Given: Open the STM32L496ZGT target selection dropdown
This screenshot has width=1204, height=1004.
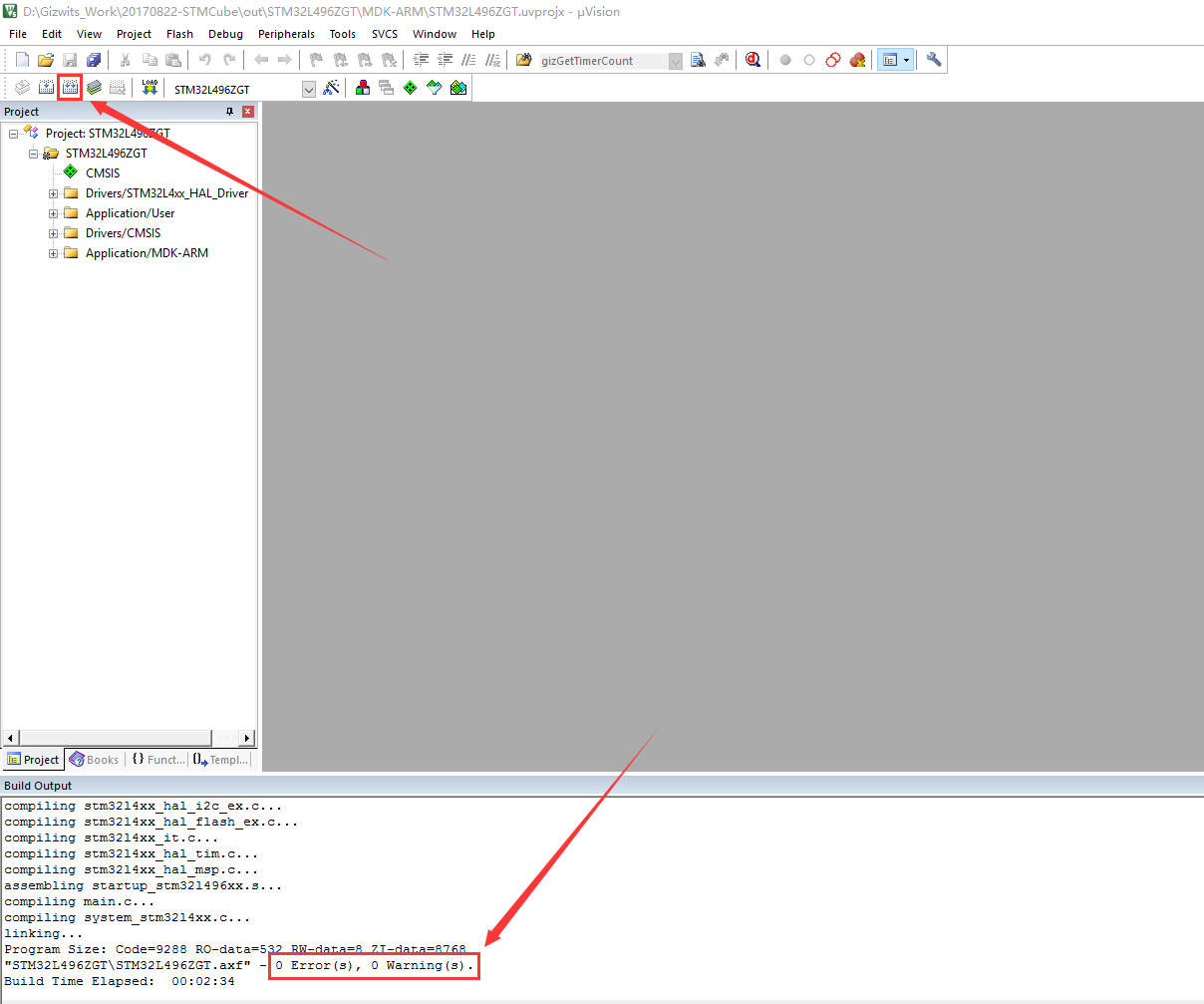Looking at the screenshot, I should [x=309, y=88].
